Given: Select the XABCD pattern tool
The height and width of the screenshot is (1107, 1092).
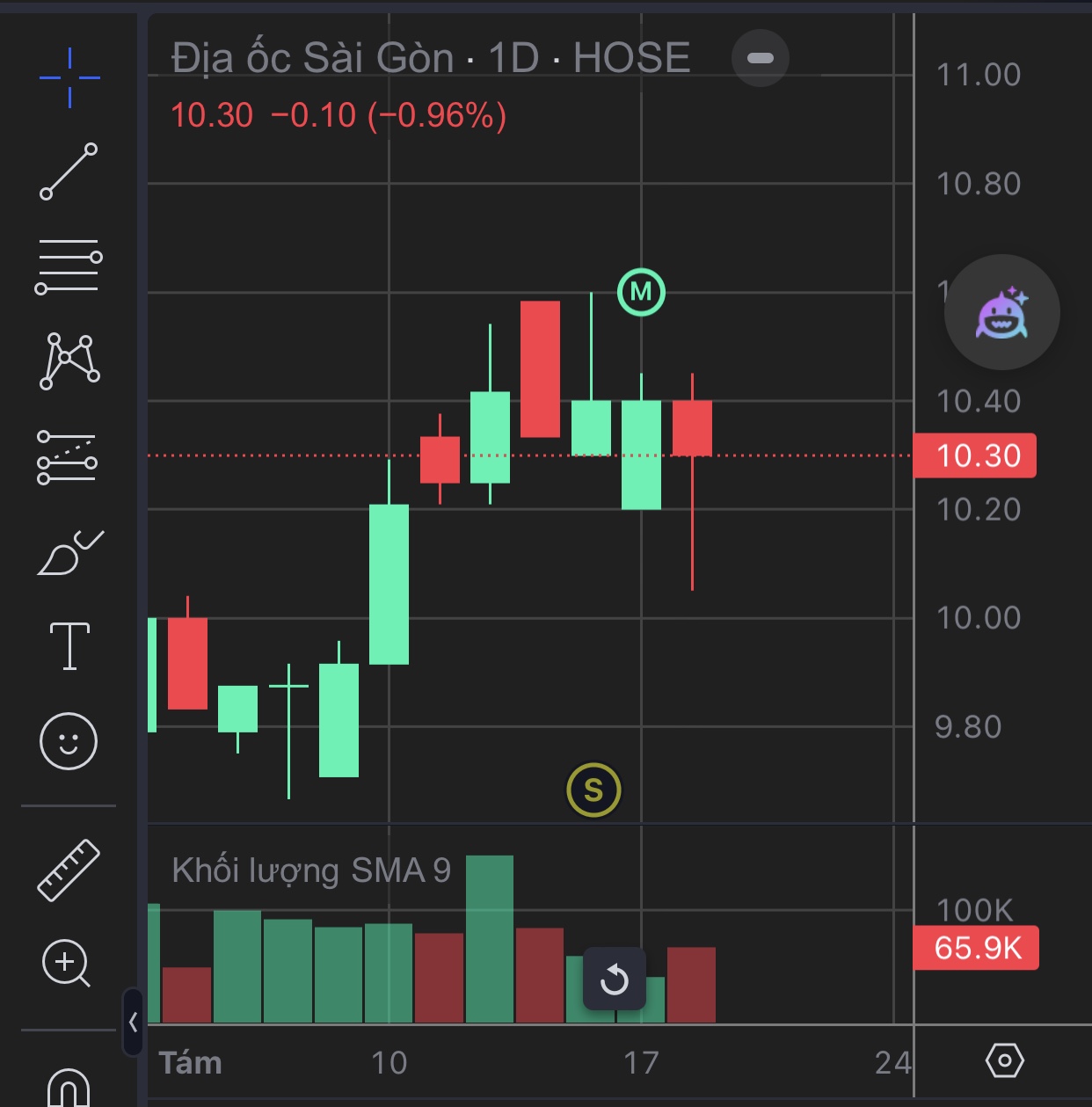Looking at the screenshot, I should 69,361.
